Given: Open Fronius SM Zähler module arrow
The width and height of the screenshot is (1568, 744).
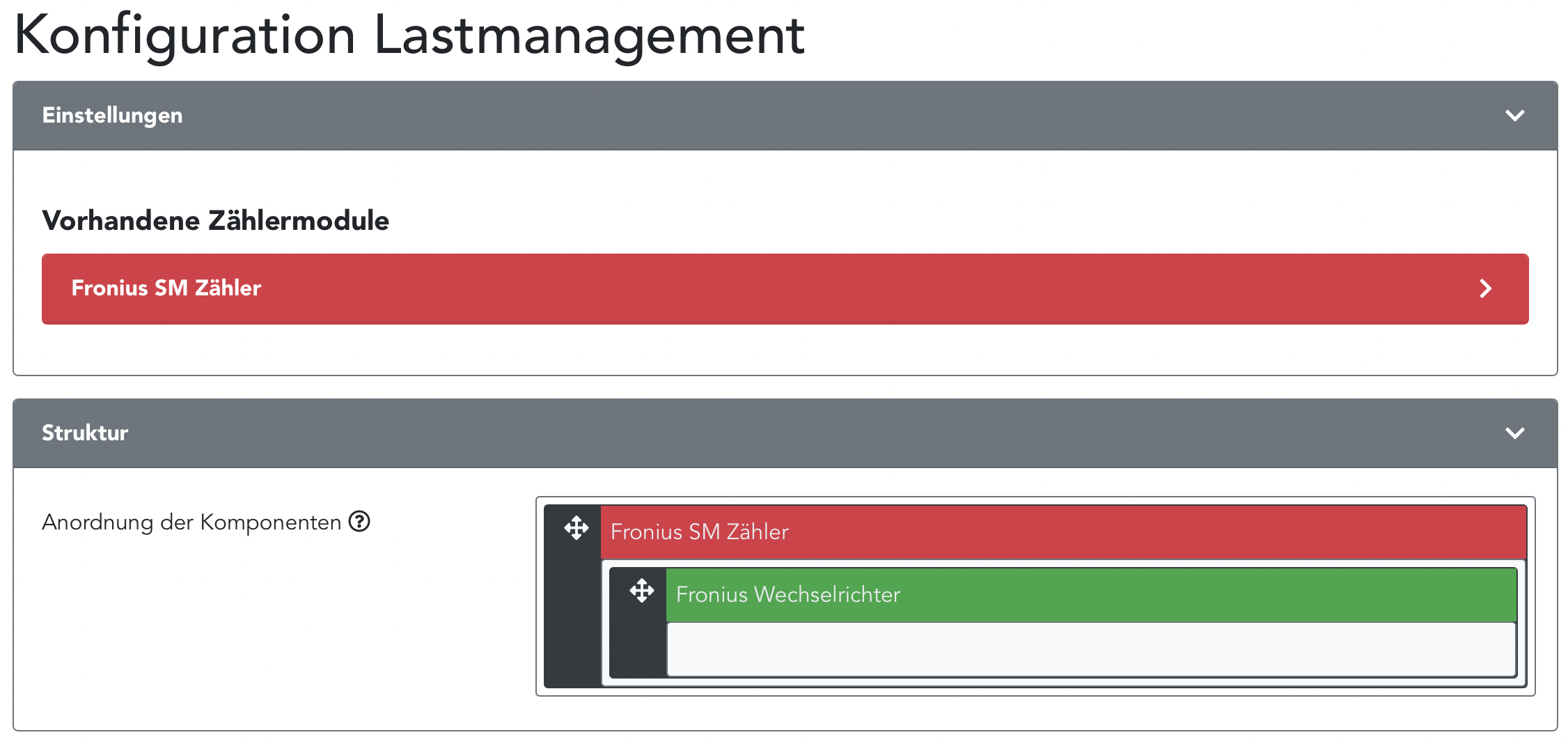Looking at the screenshot, I should [1485, 288].
